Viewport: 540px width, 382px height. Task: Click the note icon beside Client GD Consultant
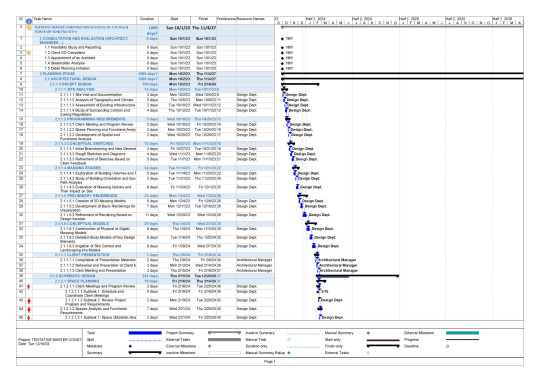[x=29, y=53]
